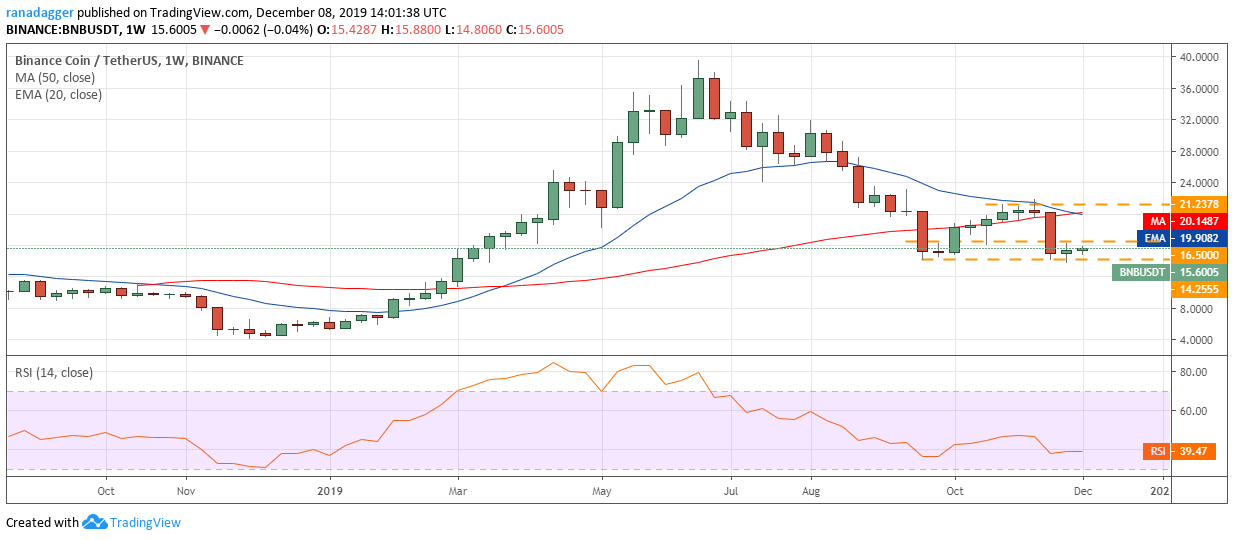Click the 2019 label on the time axis

pos(329,491)
